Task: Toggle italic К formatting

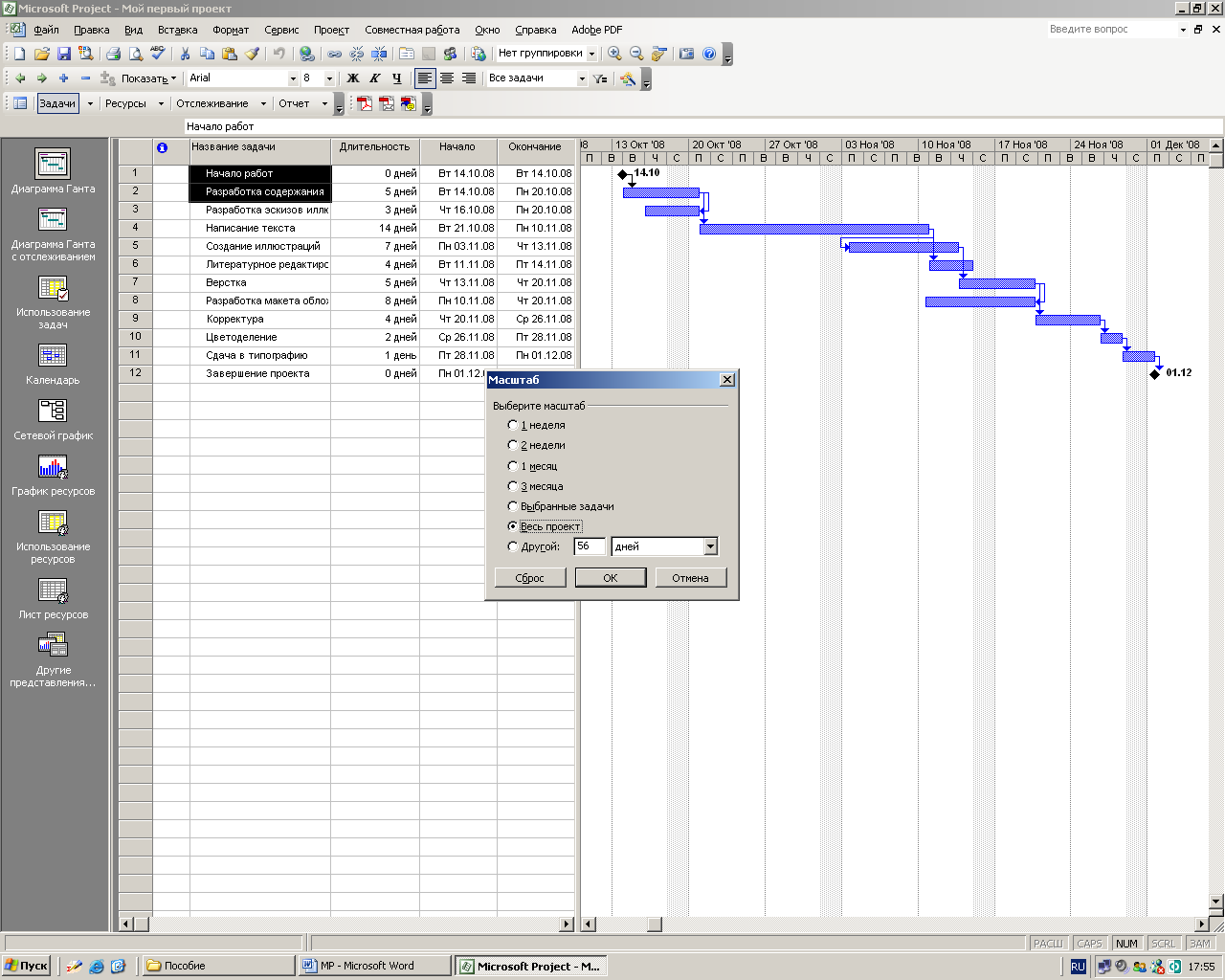Action: click(x=375, y=78)
